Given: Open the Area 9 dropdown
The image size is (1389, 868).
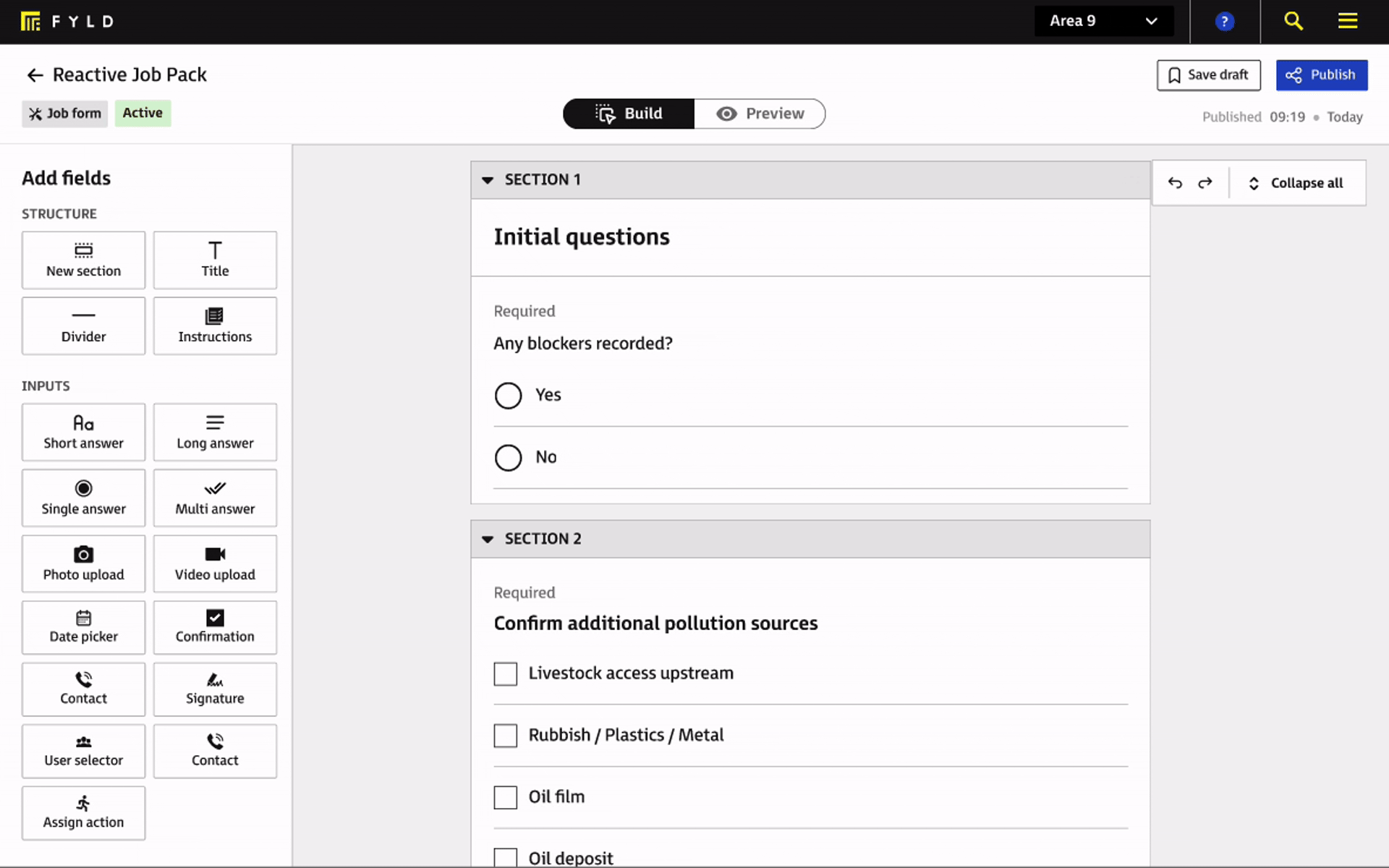Looking at the screenshot, I should pos(1103,21).
